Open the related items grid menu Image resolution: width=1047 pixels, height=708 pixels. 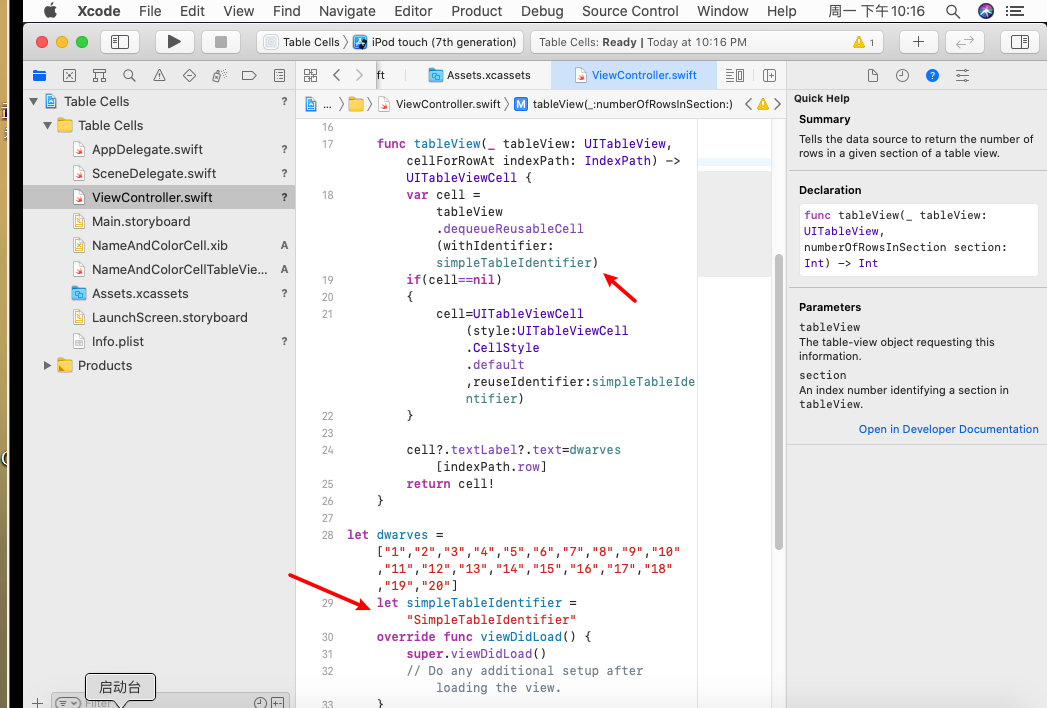(x=310, y=75)
